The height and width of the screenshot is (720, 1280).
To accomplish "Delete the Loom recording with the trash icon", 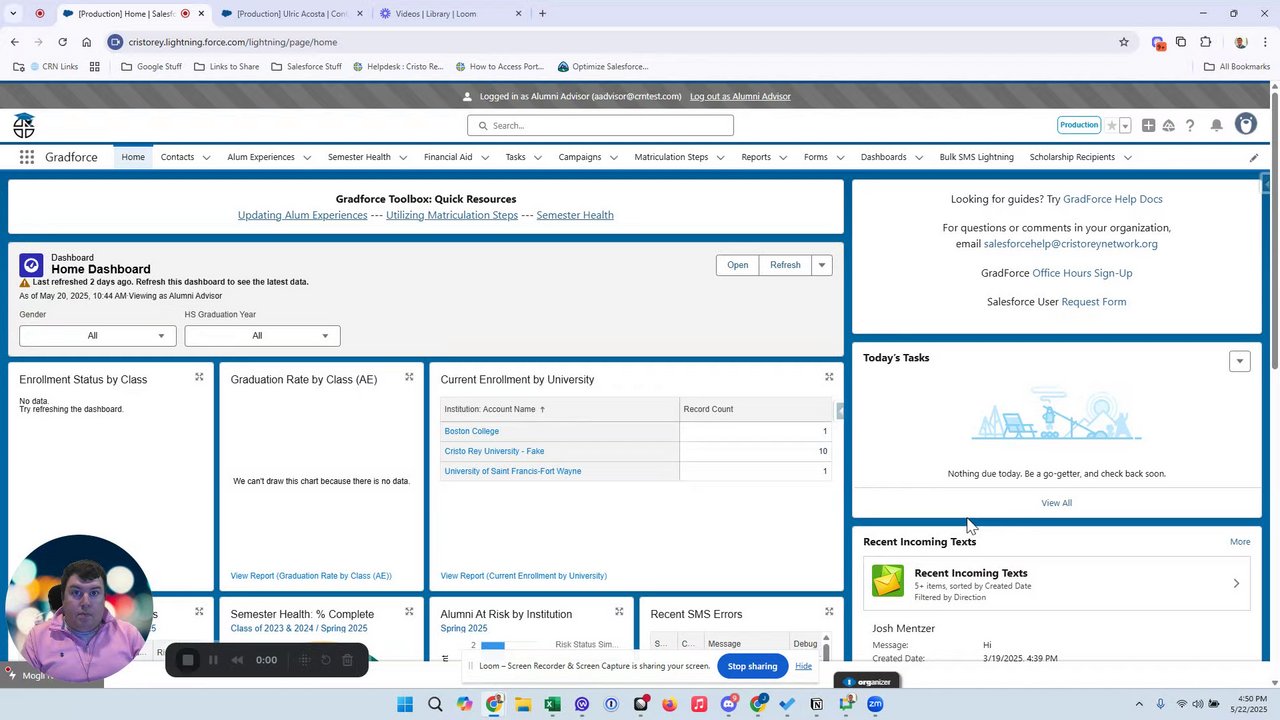I will [348, 660].
